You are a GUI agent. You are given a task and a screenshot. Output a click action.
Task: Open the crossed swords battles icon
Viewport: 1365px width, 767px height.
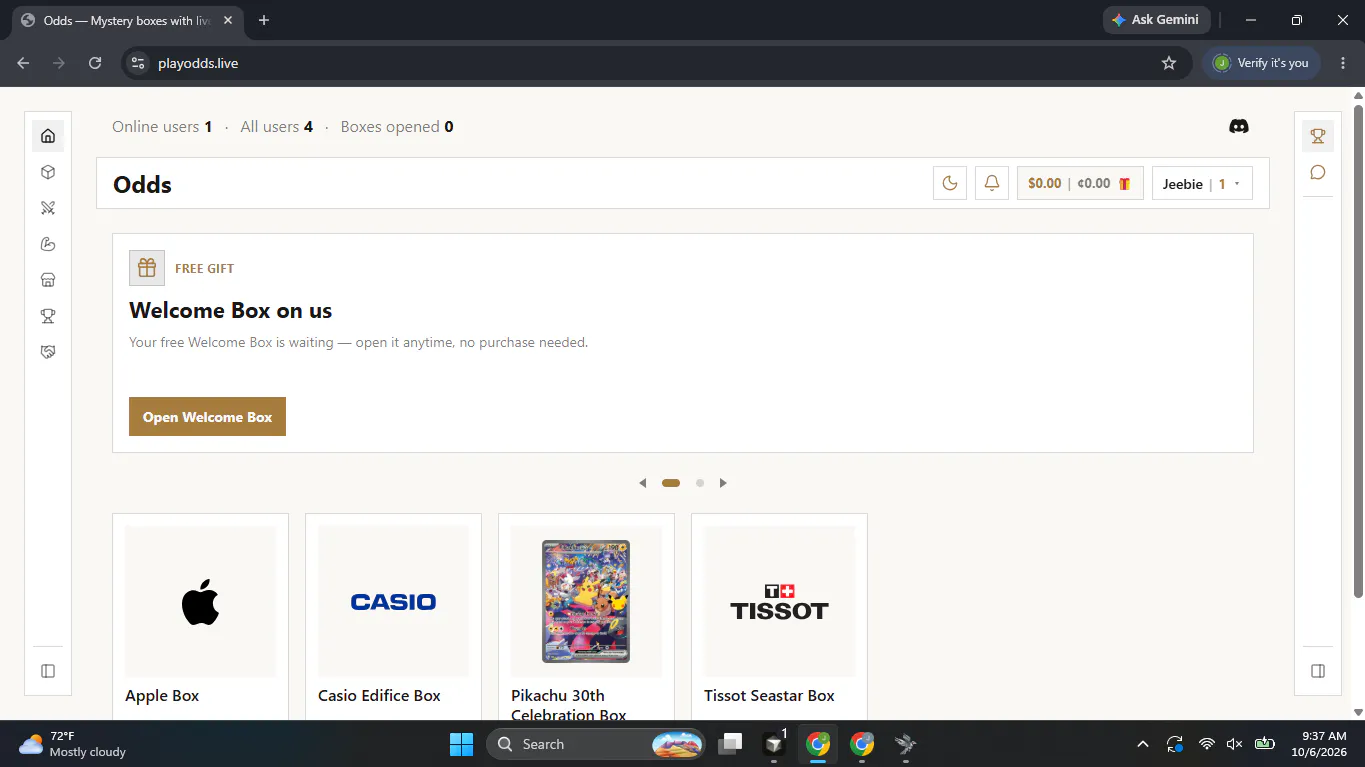[x=48, y=208]
